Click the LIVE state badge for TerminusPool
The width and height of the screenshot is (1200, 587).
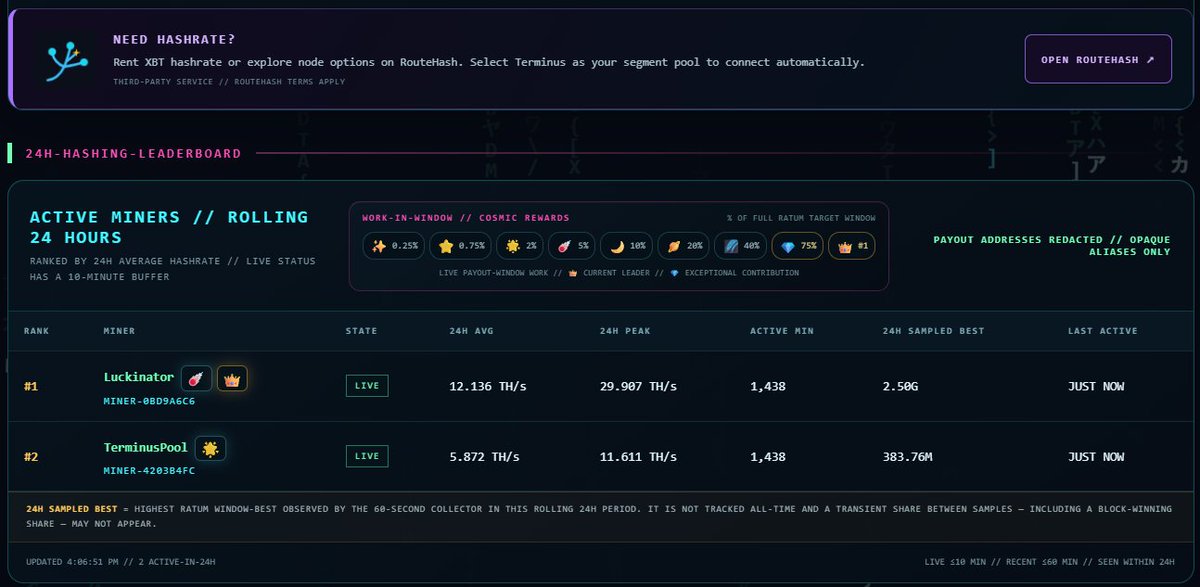click(x=367, y=456)
